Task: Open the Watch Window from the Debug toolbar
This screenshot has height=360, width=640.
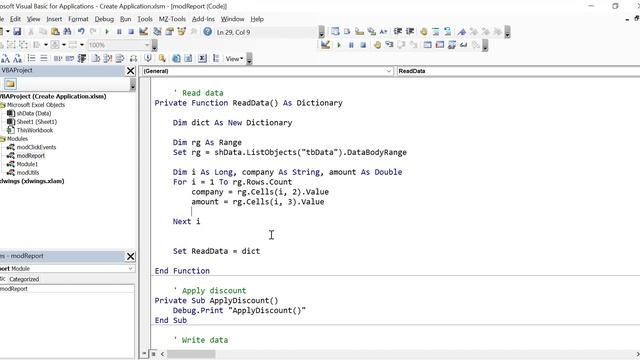Action: point(451,44)
